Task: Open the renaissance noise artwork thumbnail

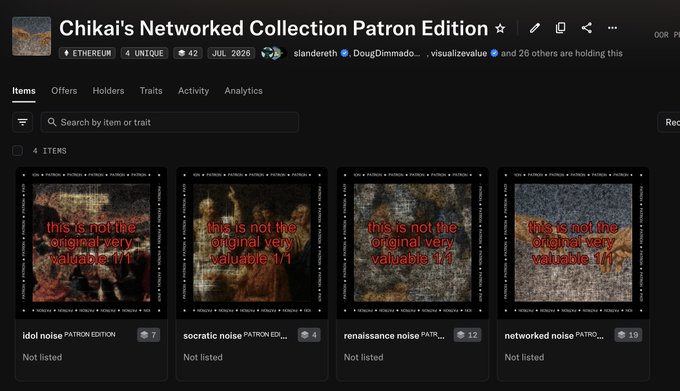Action: (x=412, y=243)
